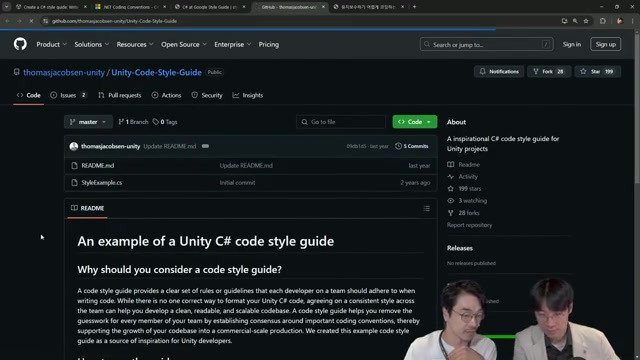Focus the Search or jump to field

click(x=487, y=44)
